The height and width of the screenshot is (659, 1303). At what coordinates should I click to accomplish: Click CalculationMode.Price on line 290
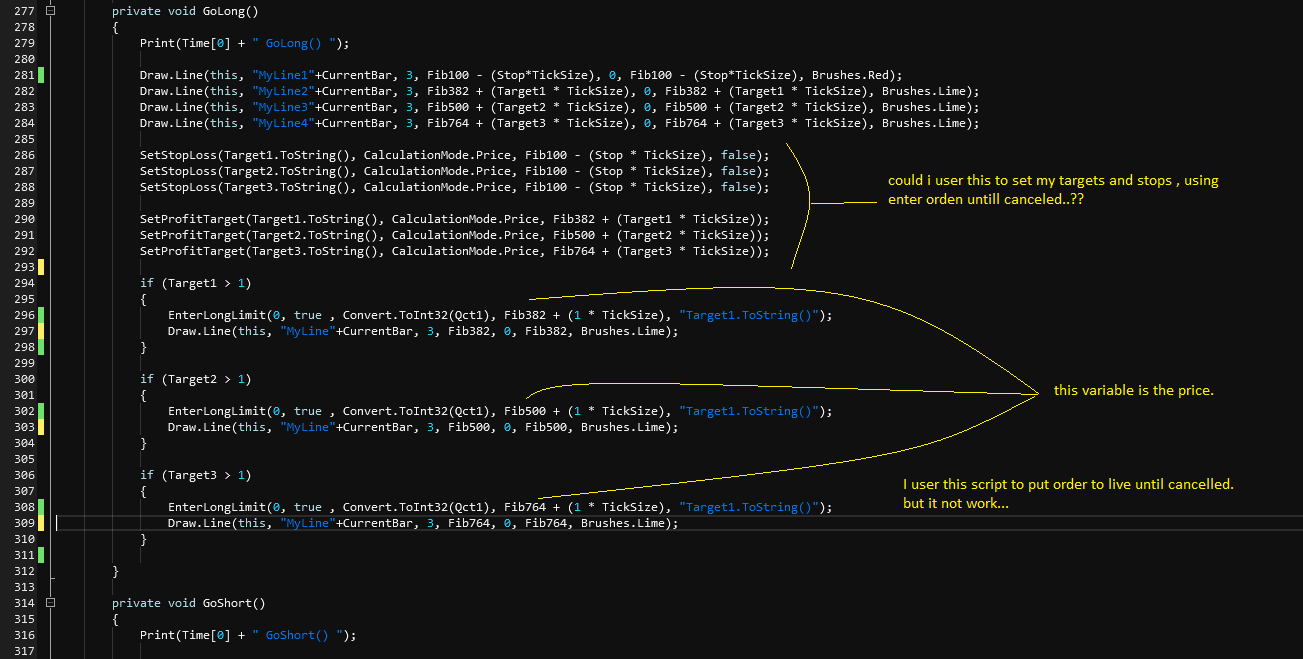tap(465, 219)
